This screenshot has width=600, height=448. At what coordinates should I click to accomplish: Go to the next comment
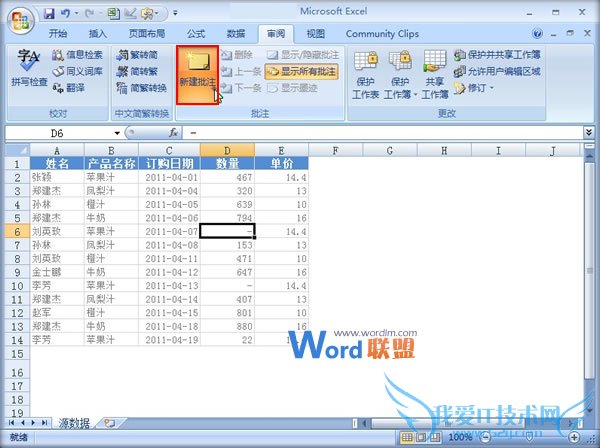pyautogui.click(x=241, y=88)
